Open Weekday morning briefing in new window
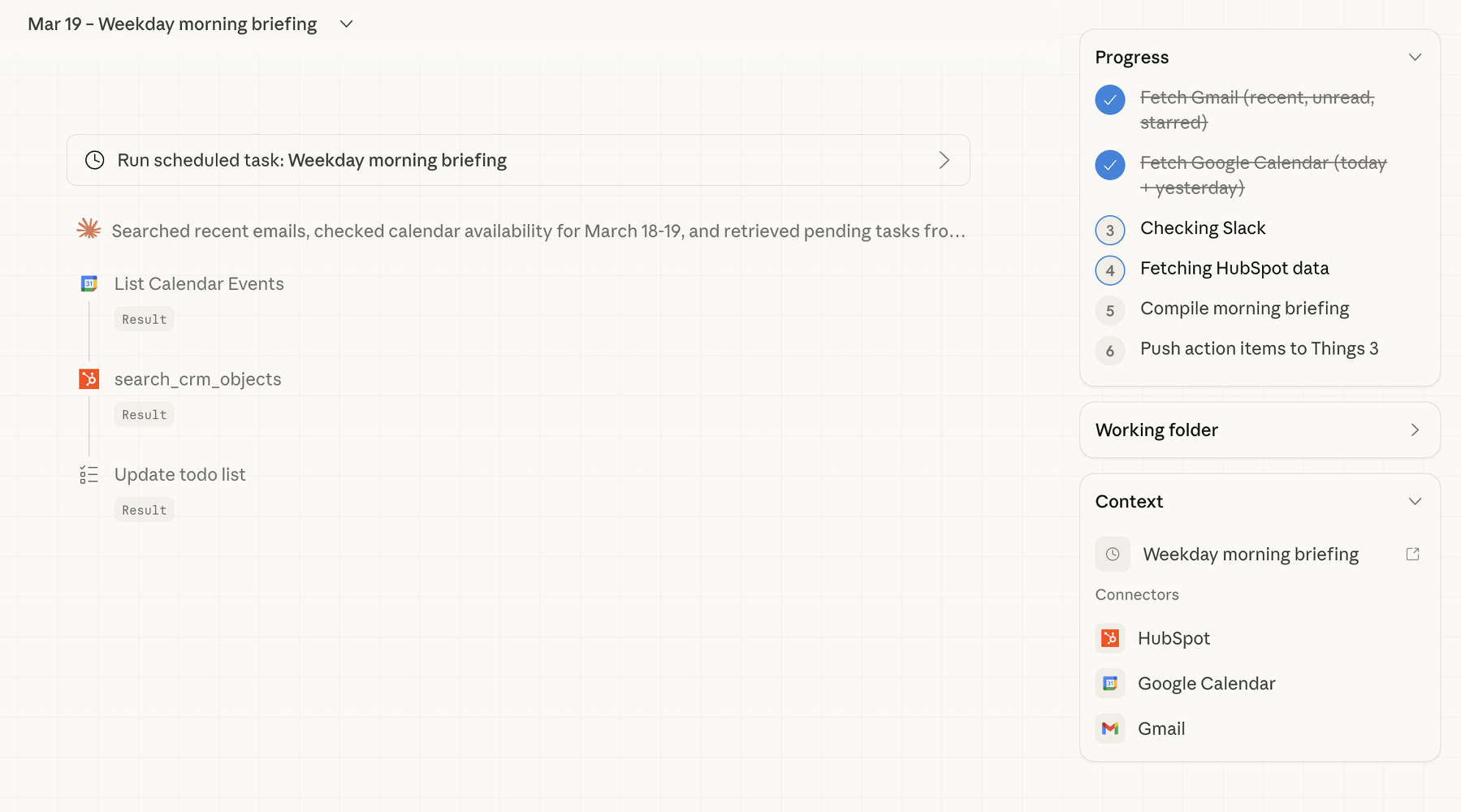The width and height of the screenshot is (1461, 812). tap(1413, 553)
